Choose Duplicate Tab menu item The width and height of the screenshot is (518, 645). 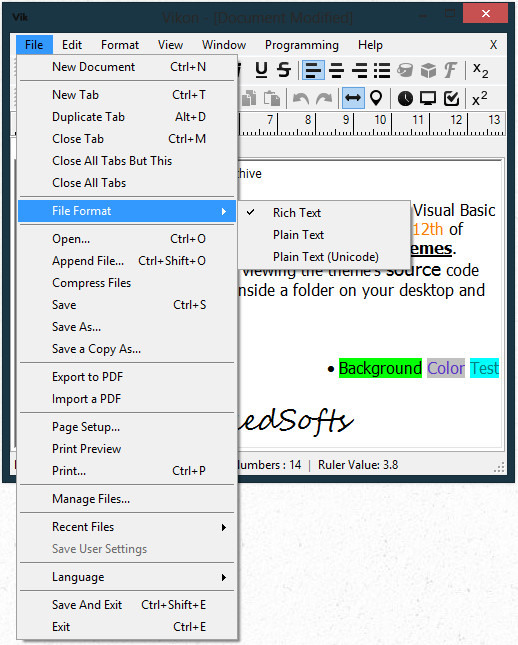pos(127,117)
